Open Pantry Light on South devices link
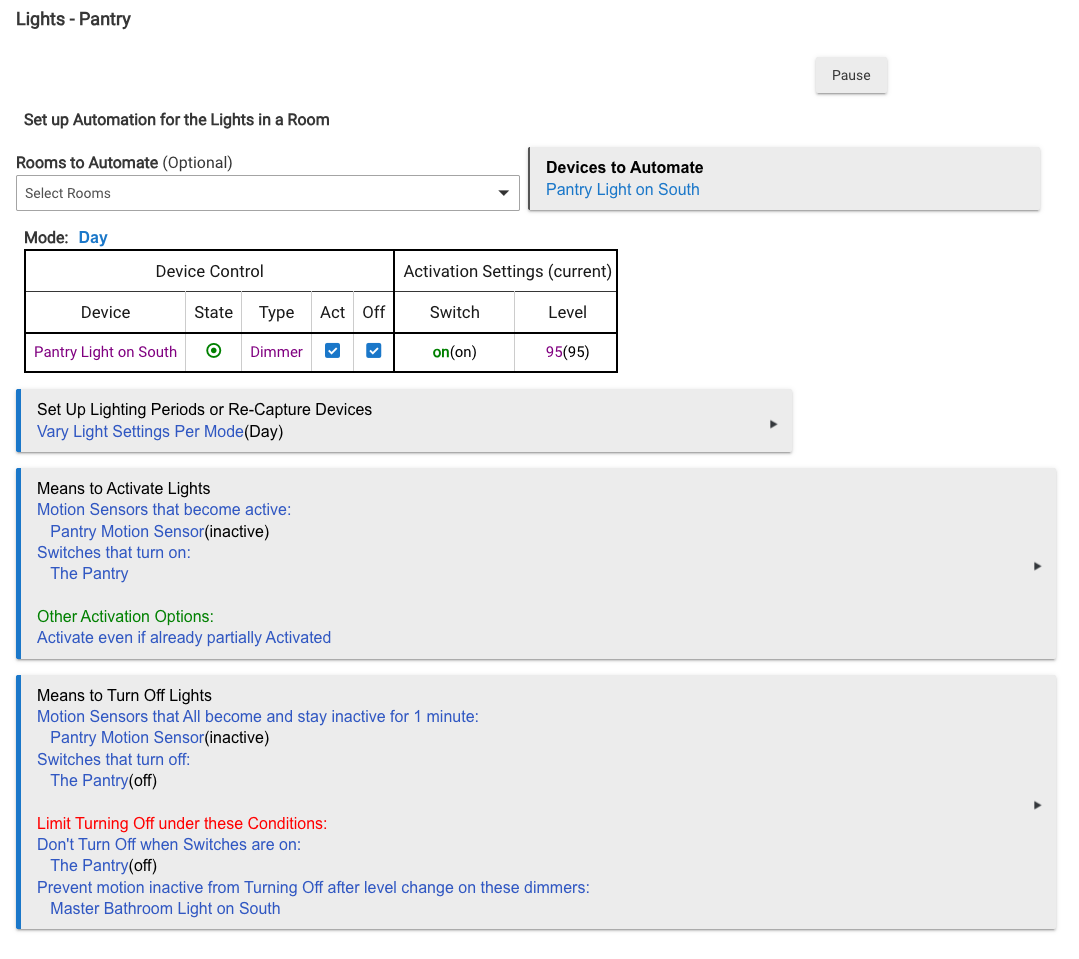Image resolution: width=1079 pixels, height=959 pixels. pos(622,190)
